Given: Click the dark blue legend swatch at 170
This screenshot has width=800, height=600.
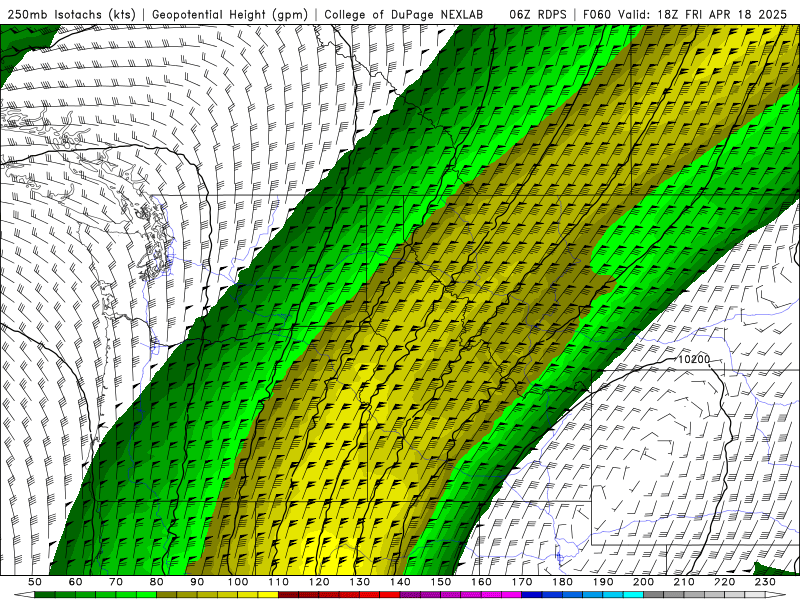Looking at the screenshot, I should pyautogui.click(x=532, y=595).
